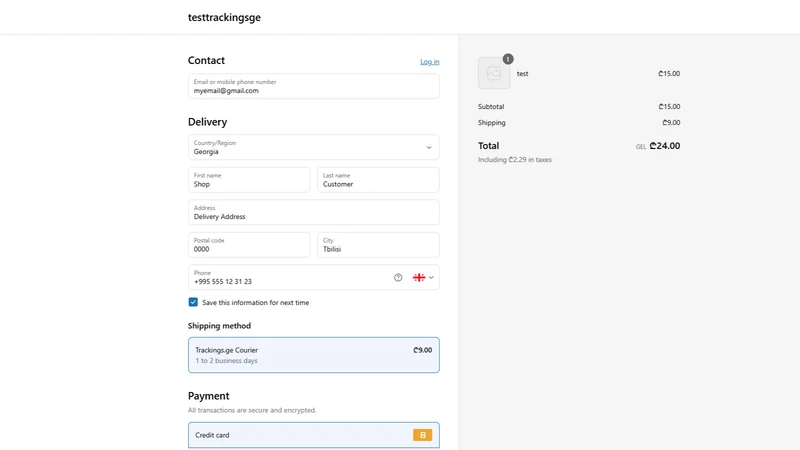This screenshot has height=450, width=800.
Task: Click 'All transactions are secure and encrypted' text
Action: [x=252, y=410]
